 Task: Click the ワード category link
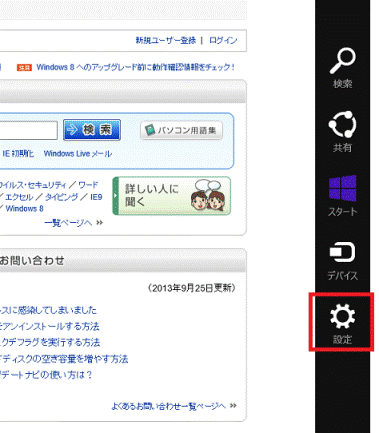pos(88,185)
